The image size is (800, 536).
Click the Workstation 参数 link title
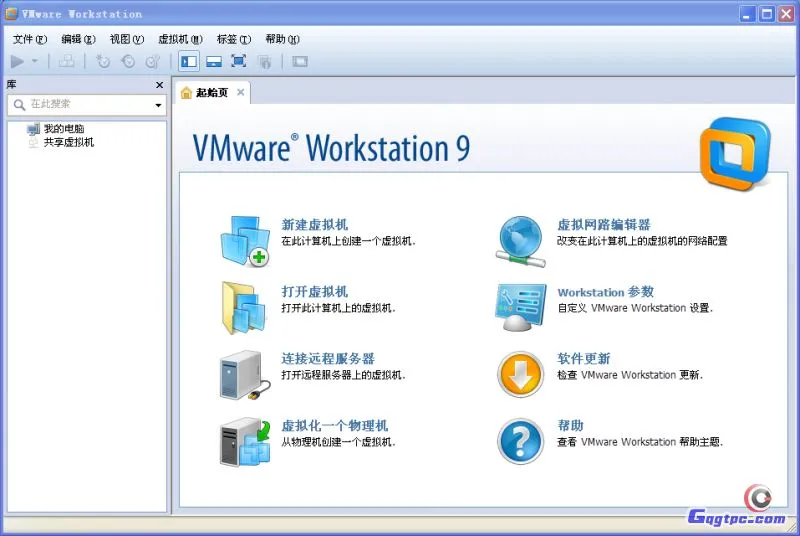pos(606,292)
